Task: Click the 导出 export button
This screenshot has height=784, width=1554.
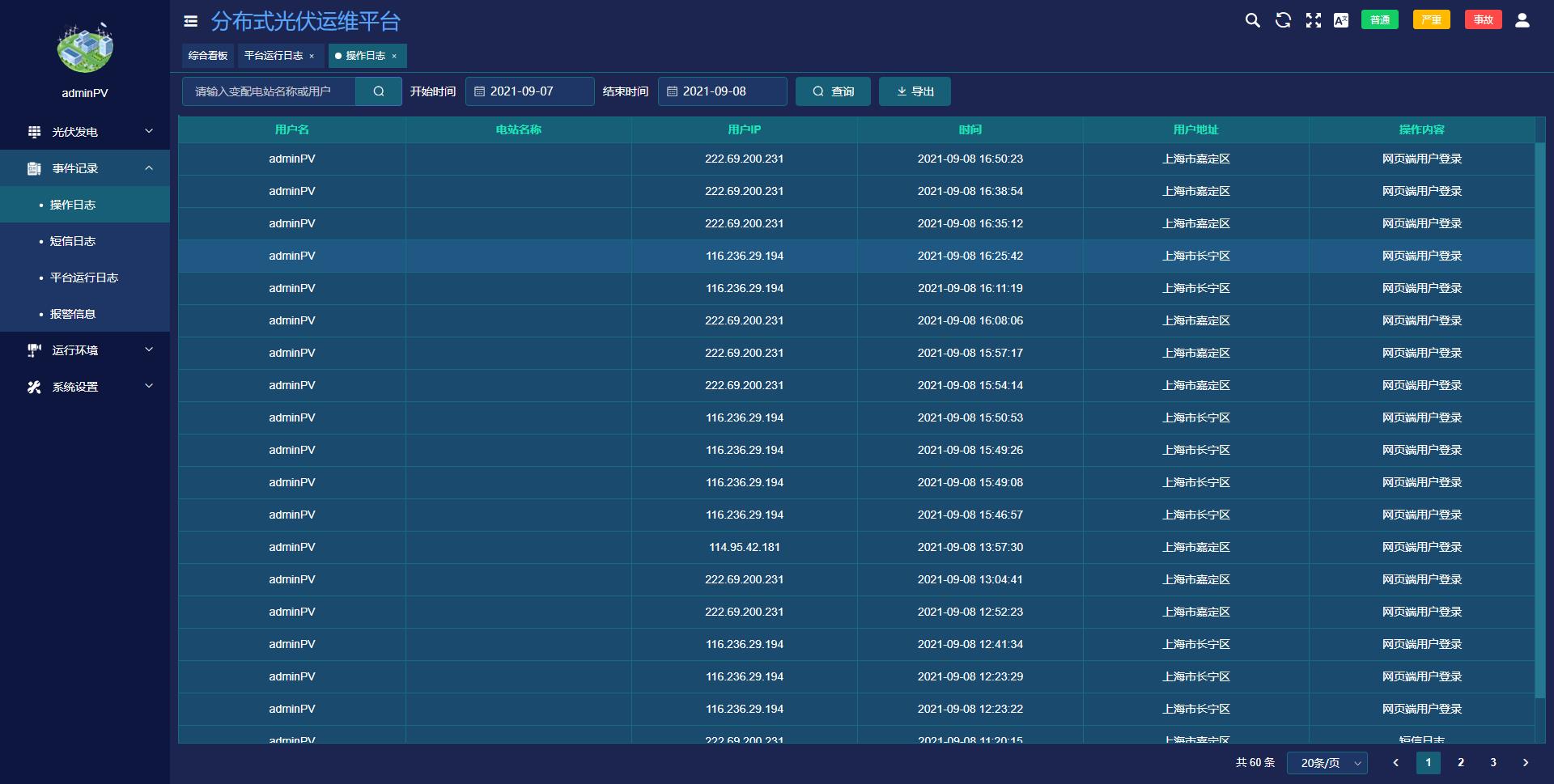Action: tap(915, 91)
